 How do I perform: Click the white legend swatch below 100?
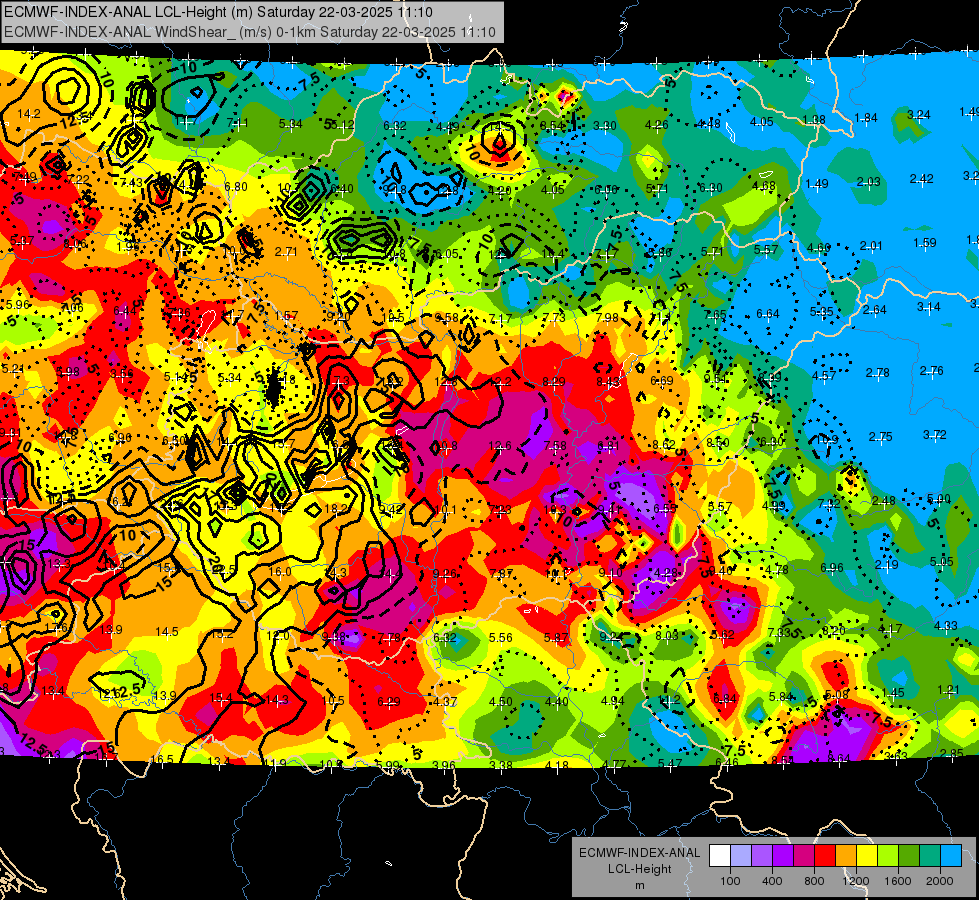(x=720, y=855)
